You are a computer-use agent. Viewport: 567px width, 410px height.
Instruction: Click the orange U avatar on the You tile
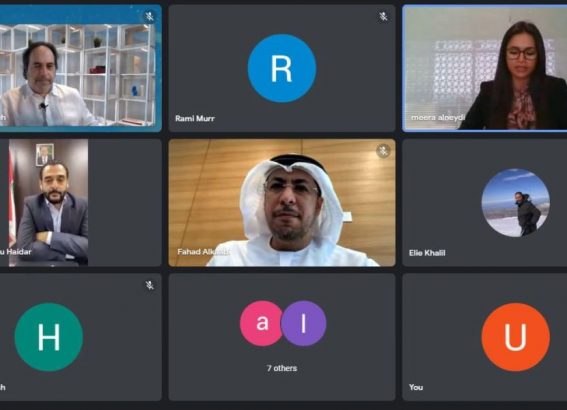515,337
